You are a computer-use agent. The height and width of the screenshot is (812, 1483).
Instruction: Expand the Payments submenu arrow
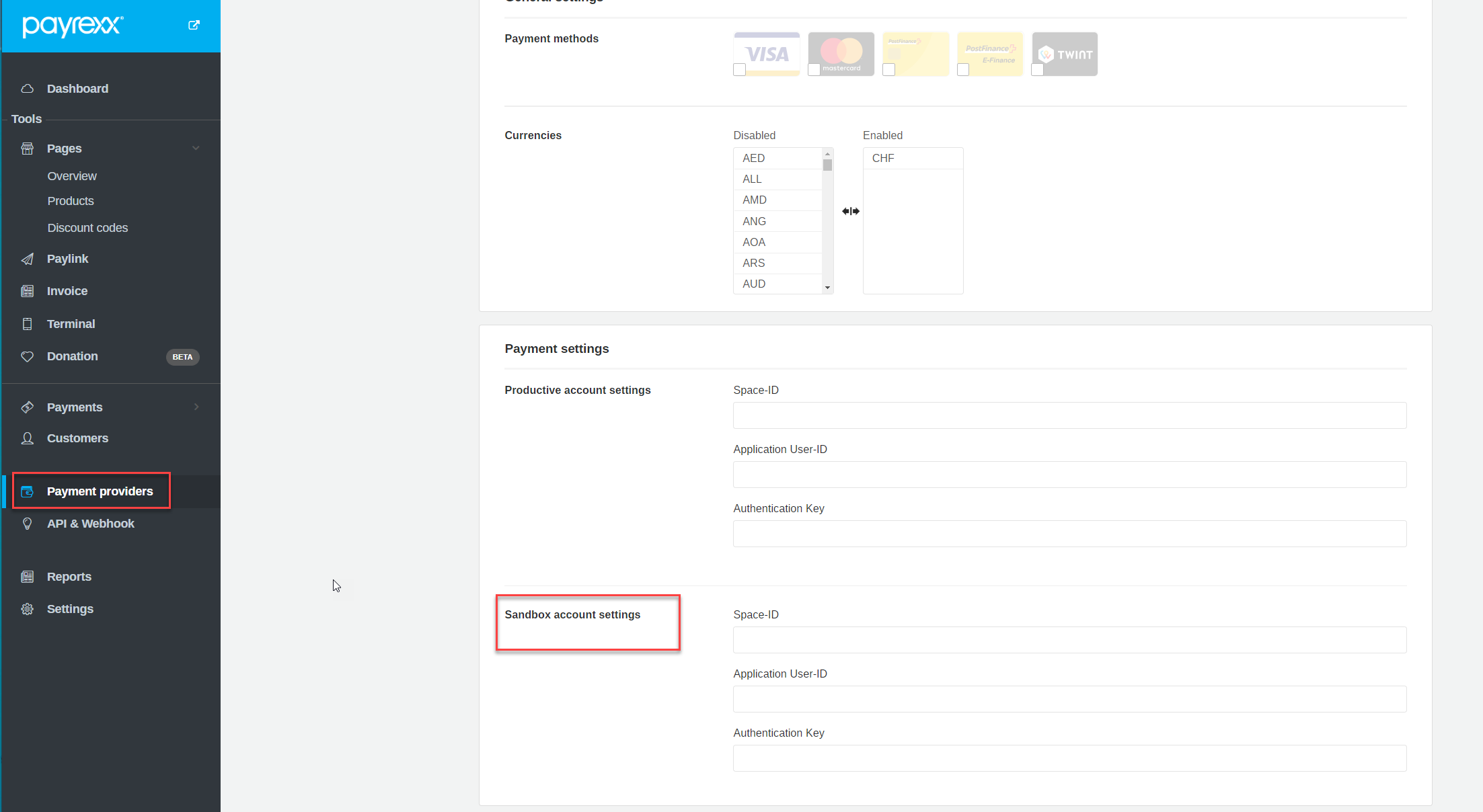tap(196, 407)
